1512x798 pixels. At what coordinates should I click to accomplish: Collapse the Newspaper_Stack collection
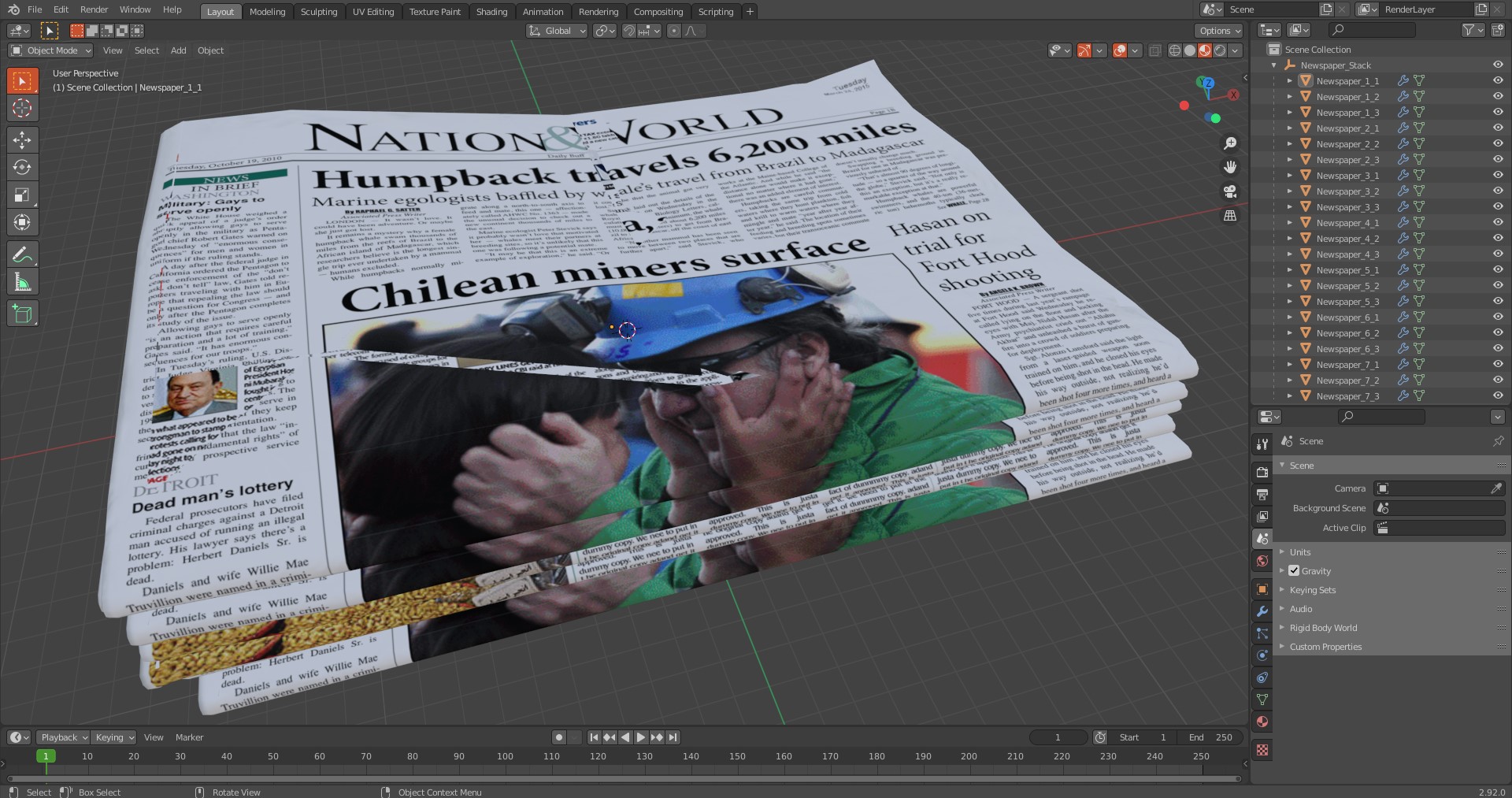coord(1274,65)
